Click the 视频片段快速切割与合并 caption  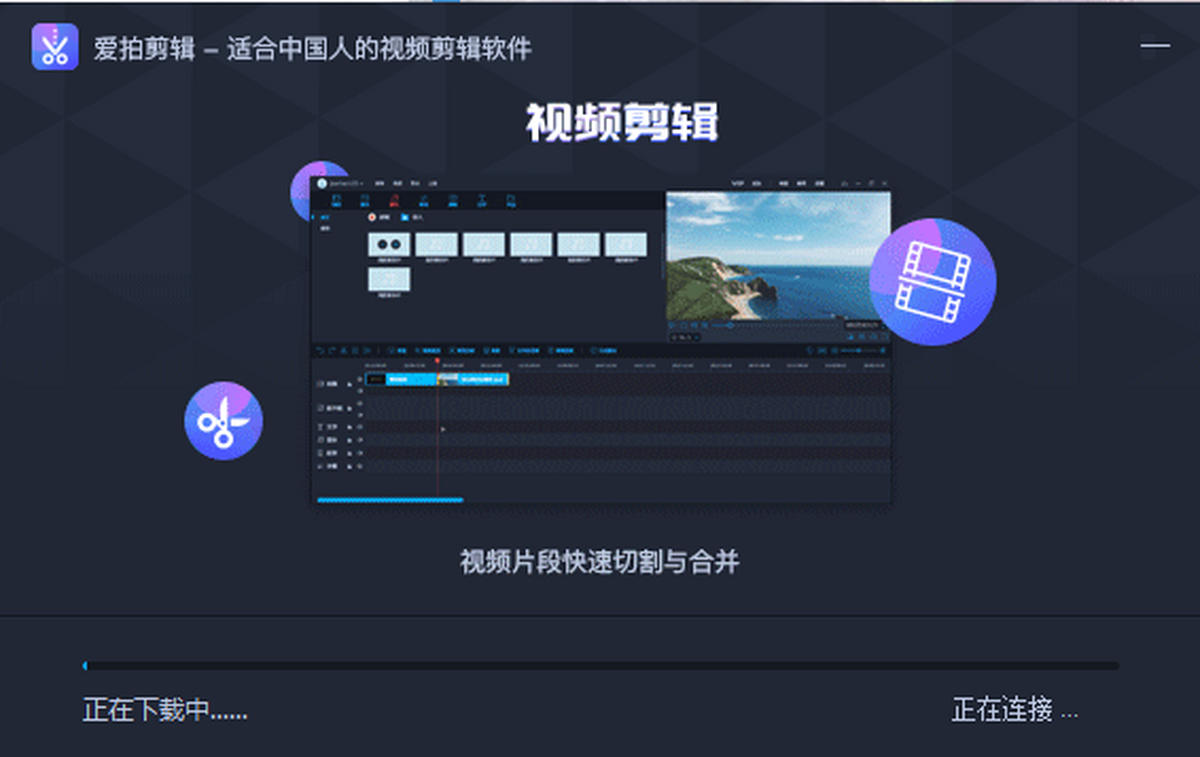(x=599, y=561)
